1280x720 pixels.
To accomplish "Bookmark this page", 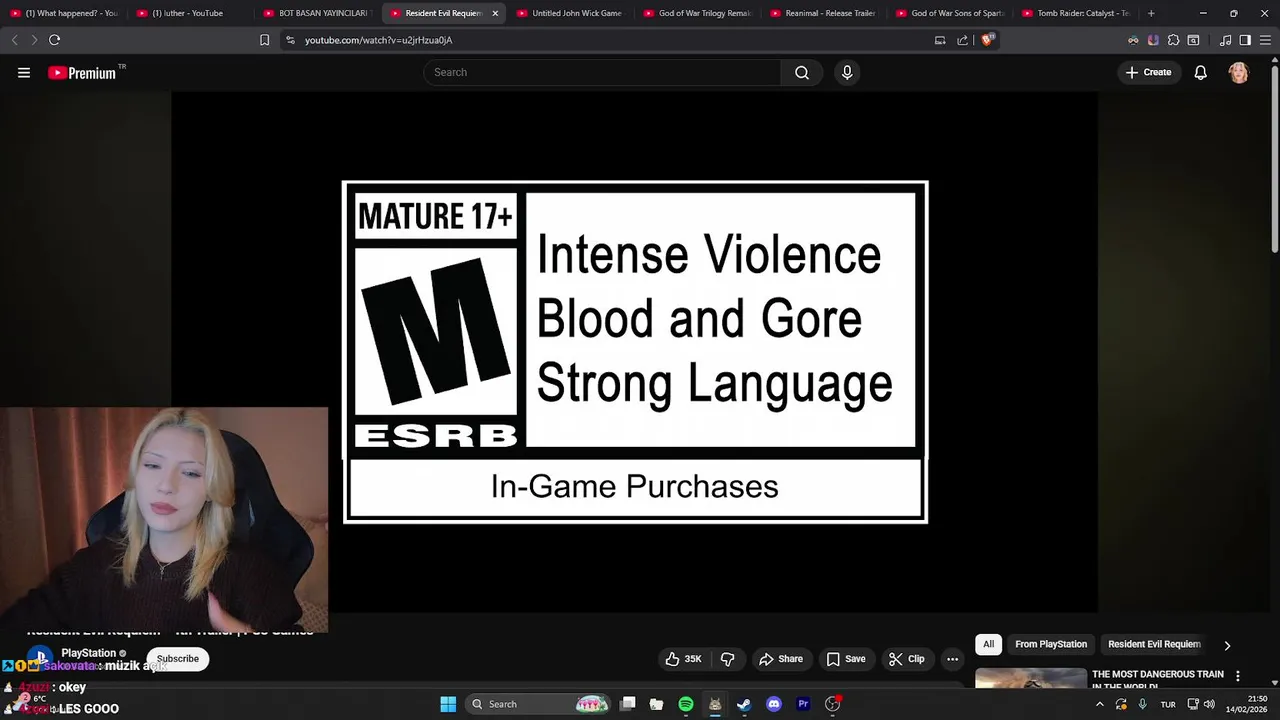I will click(x=264, y=40).
